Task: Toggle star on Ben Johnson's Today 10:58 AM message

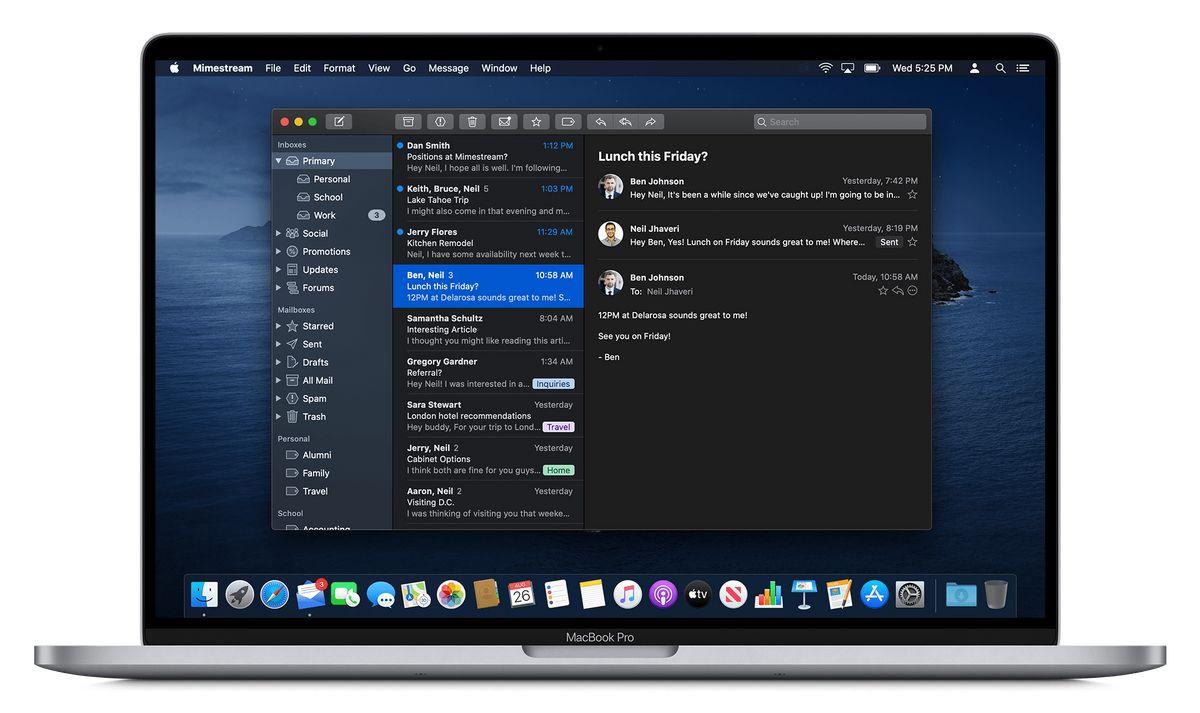Action: 883,291
